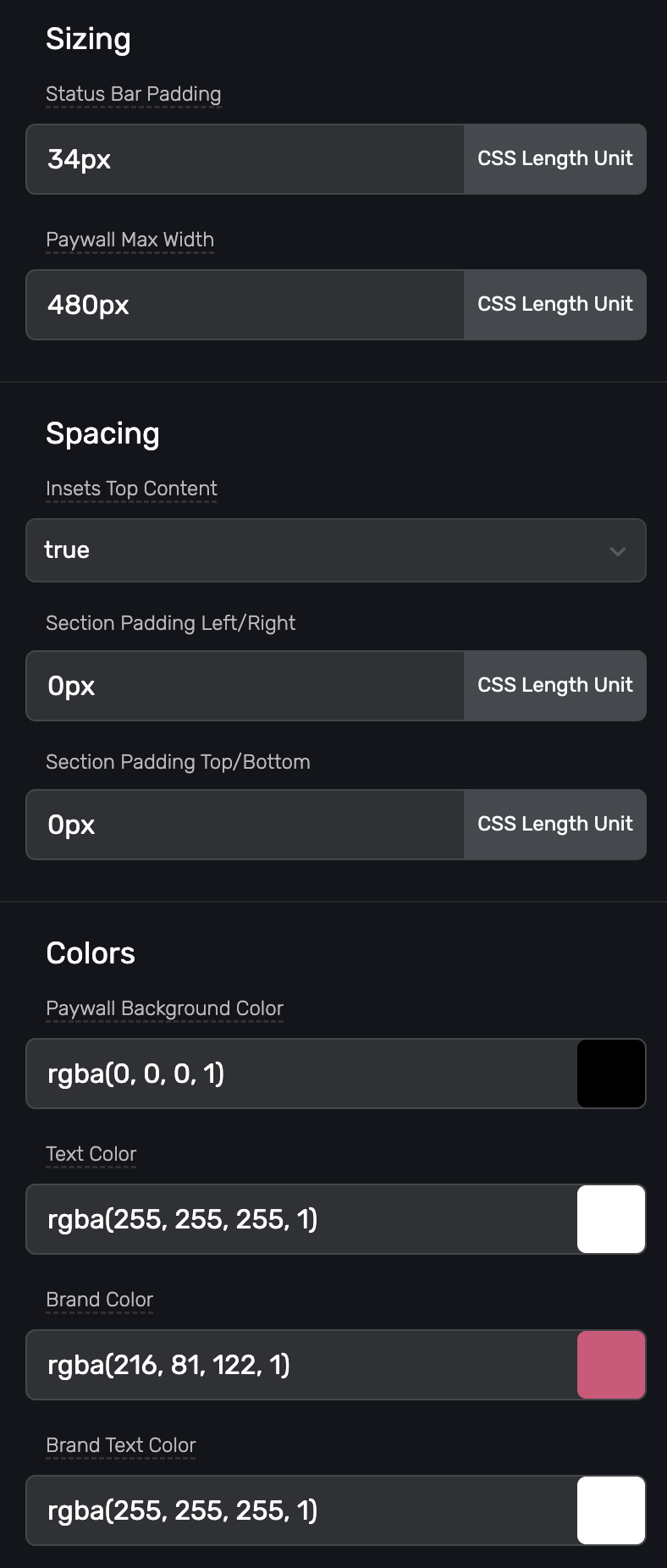The width and height of the screenshot is (667, 1568).
Task: Click the Insets Top Content chevron arrow
Action: point(618,551)
